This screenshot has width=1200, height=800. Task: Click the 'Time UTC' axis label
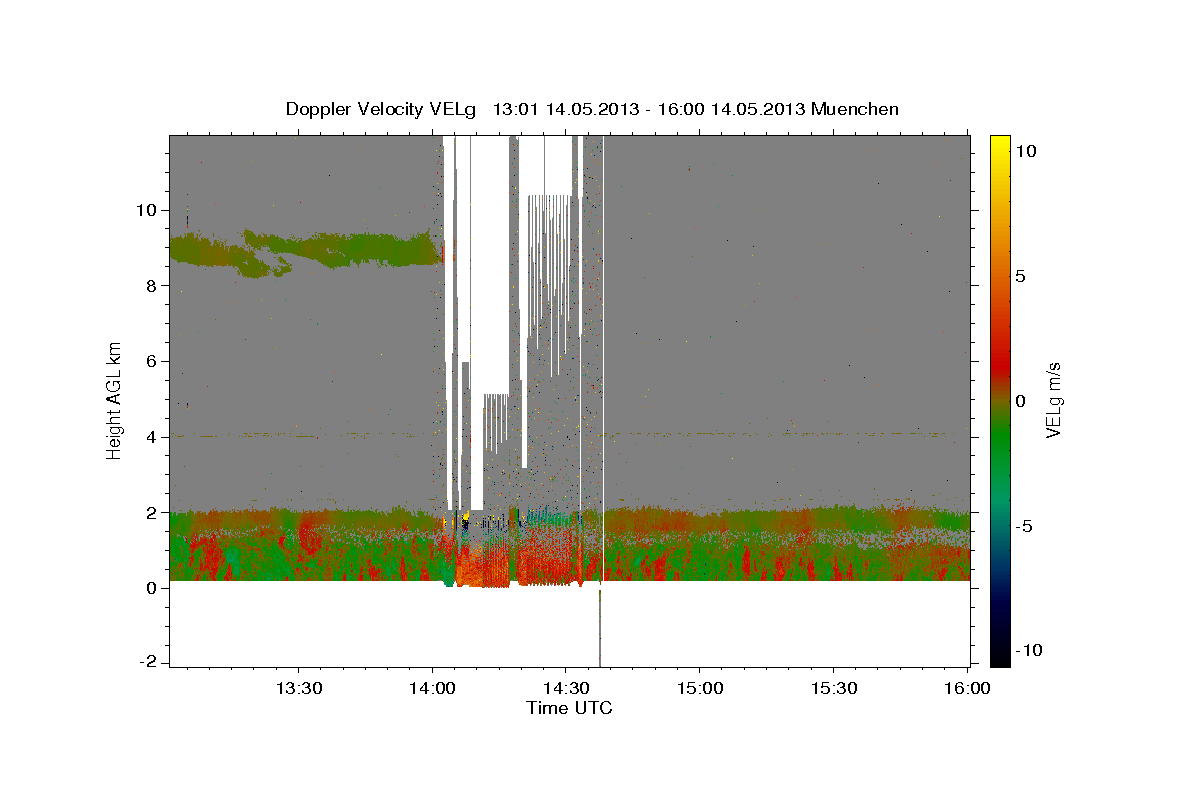[569, 708]
